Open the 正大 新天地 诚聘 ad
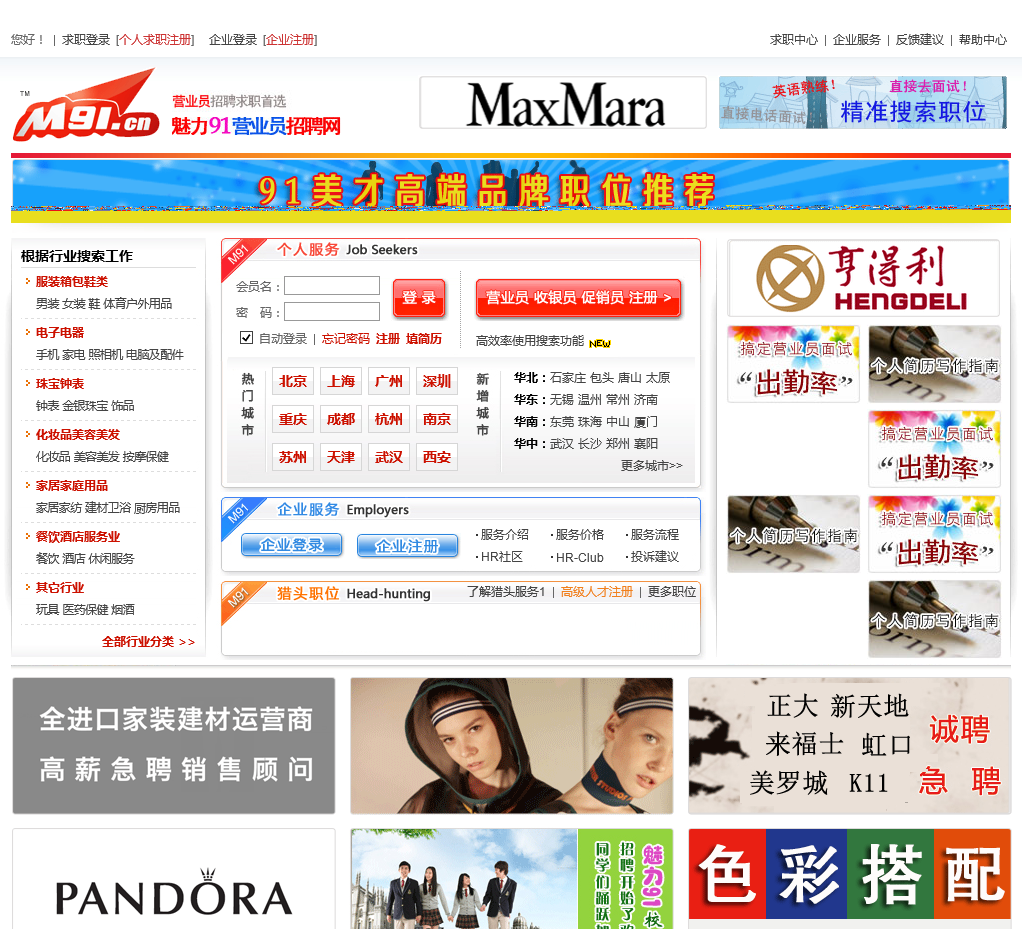The height and width of the screenshot is (929, 1022). tap(850, 745)
